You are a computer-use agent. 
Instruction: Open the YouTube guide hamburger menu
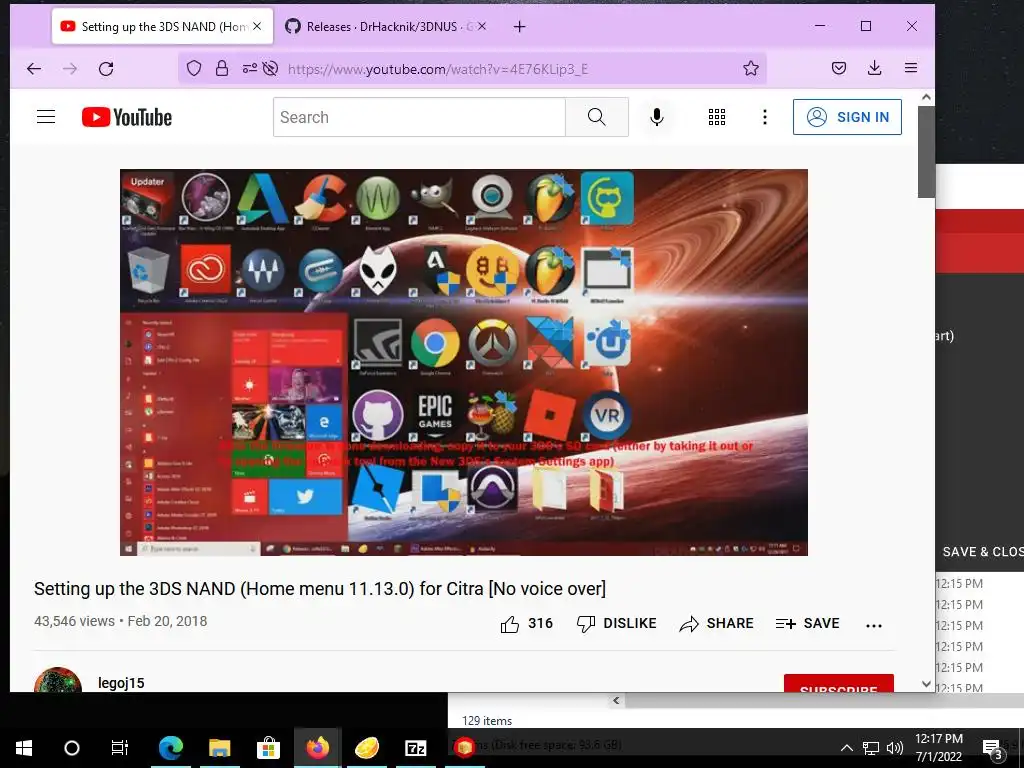pos(46,117)
